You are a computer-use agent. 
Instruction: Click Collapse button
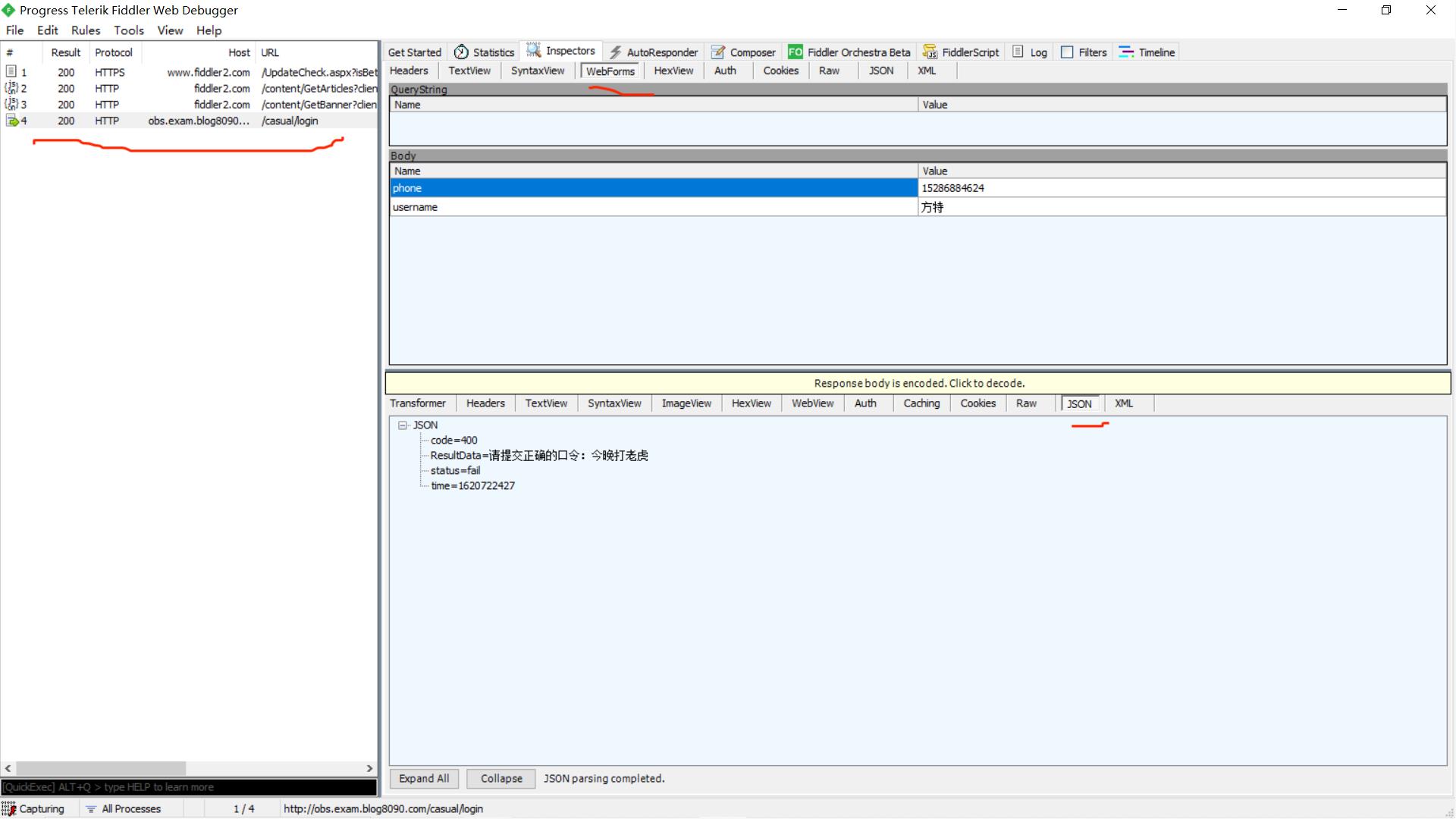pyautogui.click(x=501, y=779)
